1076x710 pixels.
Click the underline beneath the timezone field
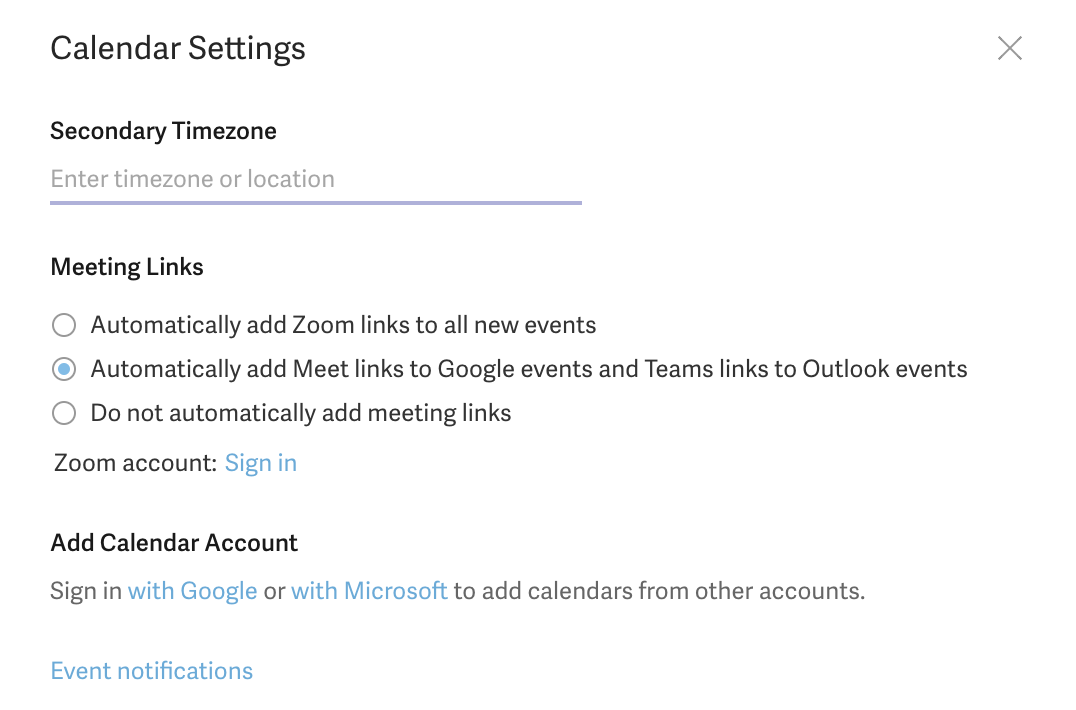pyautogui.click(x=315, y=203)
